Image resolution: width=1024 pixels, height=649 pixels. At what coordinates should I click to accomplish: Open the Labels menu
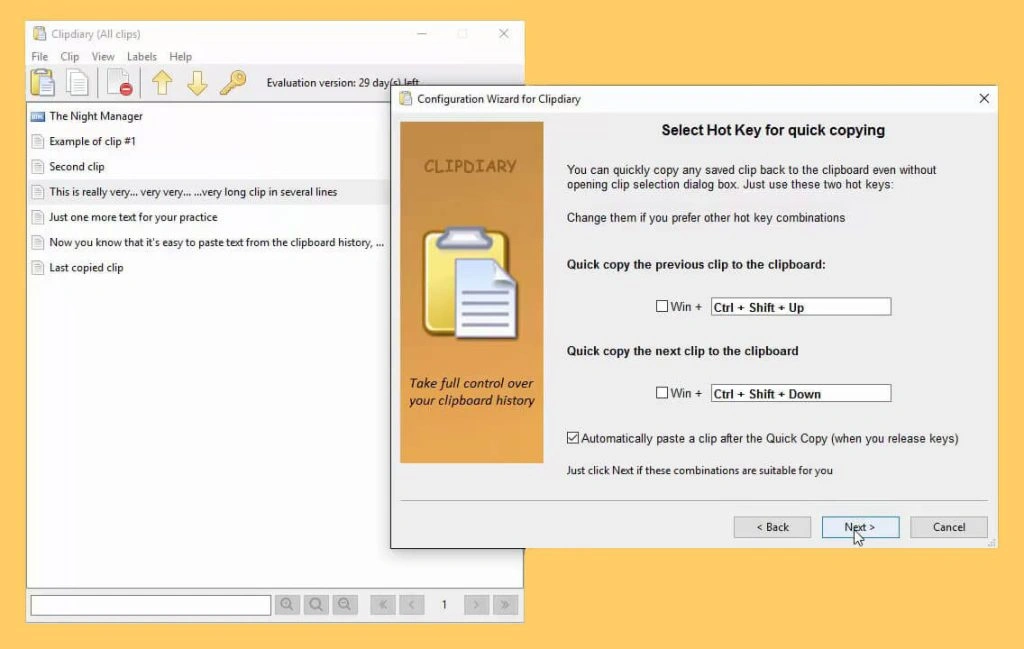[141, 56]
